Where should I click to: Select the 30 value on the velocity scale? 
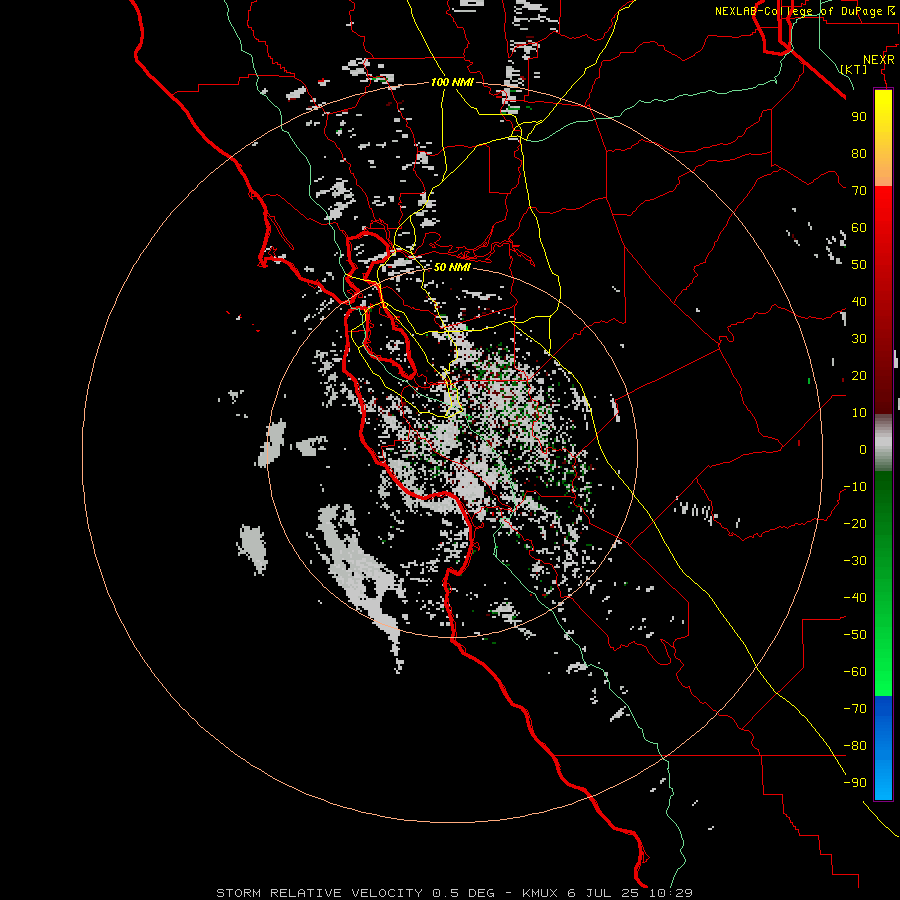point(859,339)
